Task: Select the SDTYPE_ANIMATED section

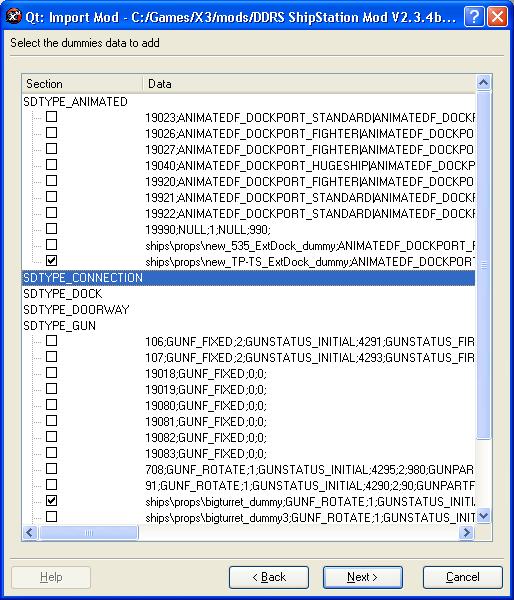Action: click(x=75, y=101)
